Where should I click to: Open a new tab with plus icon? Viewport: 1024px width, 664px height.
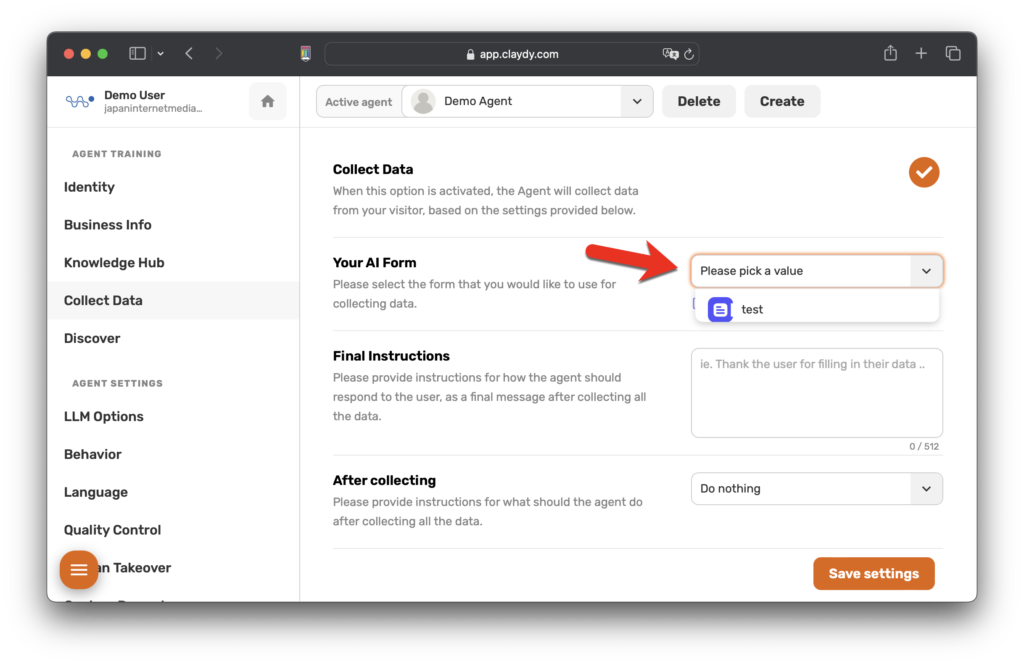(921, 53)
